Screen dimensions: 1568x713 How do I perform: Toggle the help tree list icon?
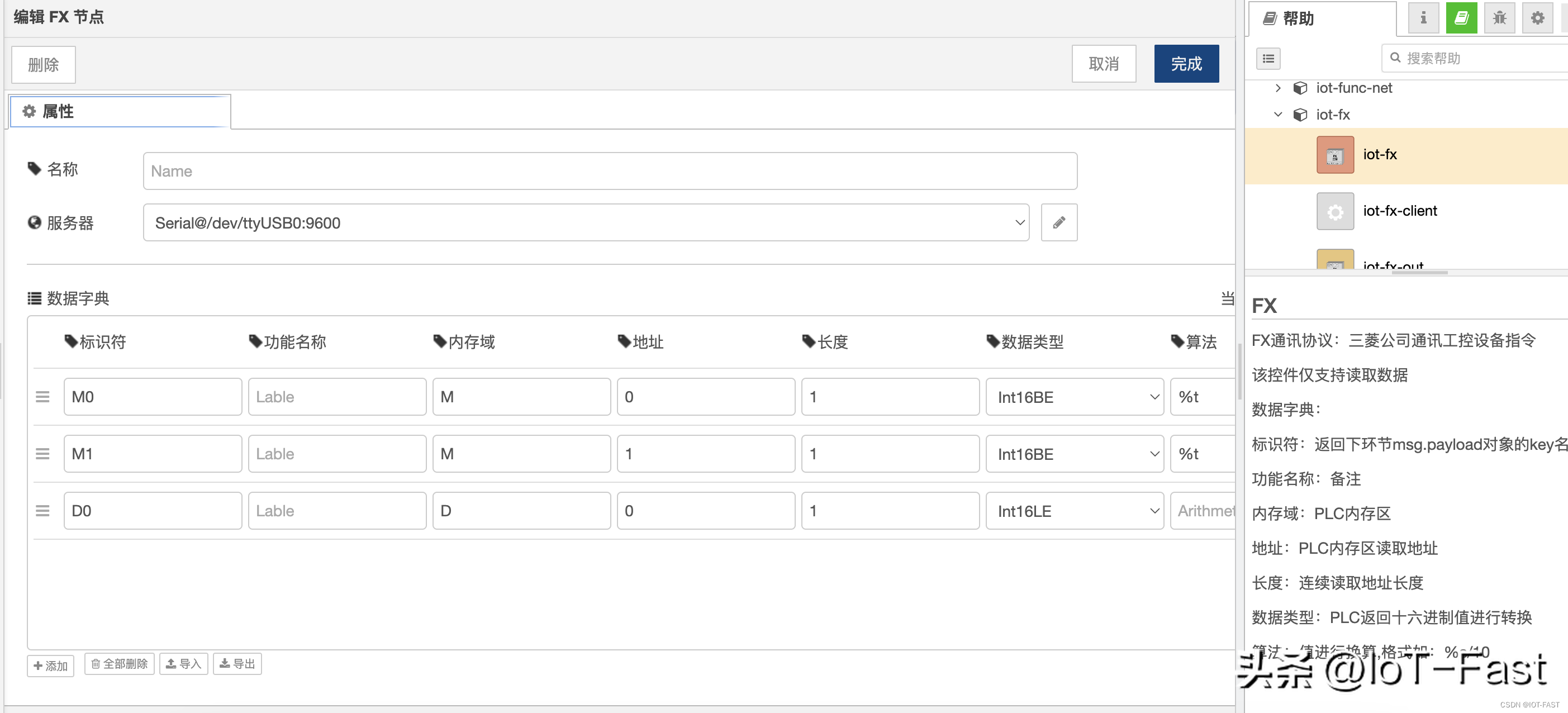tap(1268, 59)
